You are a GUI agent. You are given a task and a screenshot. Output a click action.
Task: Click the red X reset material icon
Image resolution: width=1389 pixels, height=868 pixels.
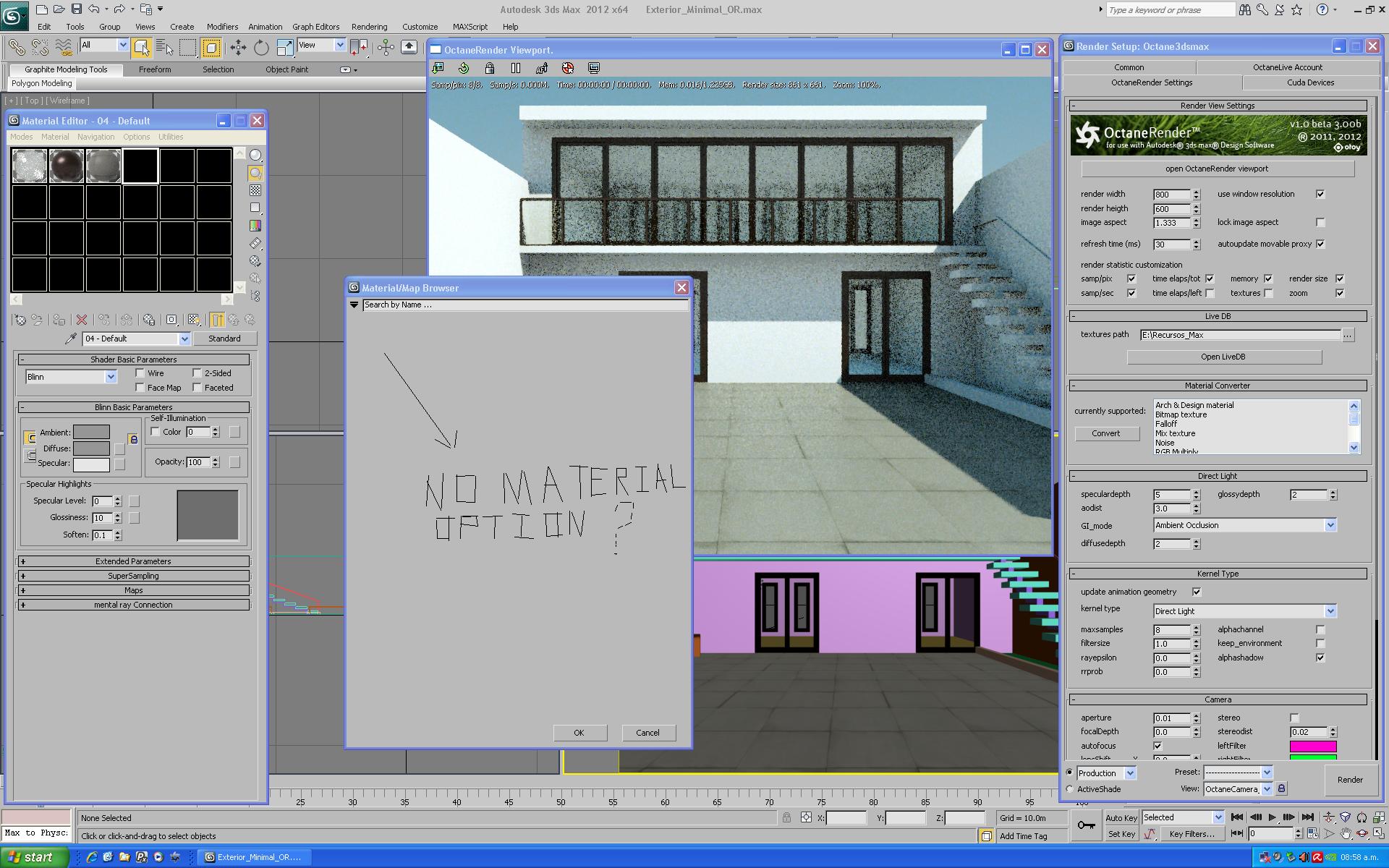82,320
